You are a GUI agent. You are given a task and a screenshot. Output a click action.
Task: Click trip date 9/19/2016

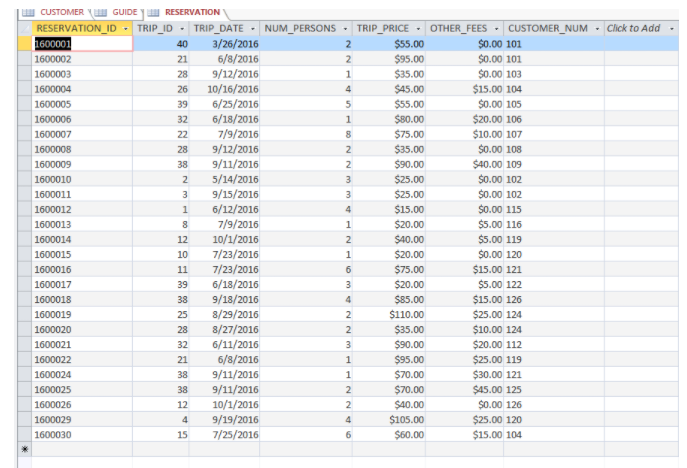click(224, 420)
